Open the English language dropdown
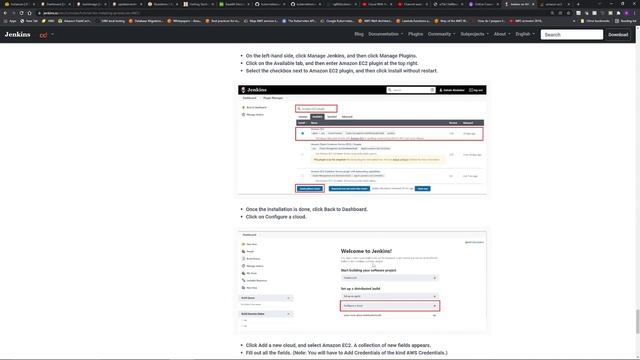This screenshot has width=640, height=360. [x=525, y=34]
